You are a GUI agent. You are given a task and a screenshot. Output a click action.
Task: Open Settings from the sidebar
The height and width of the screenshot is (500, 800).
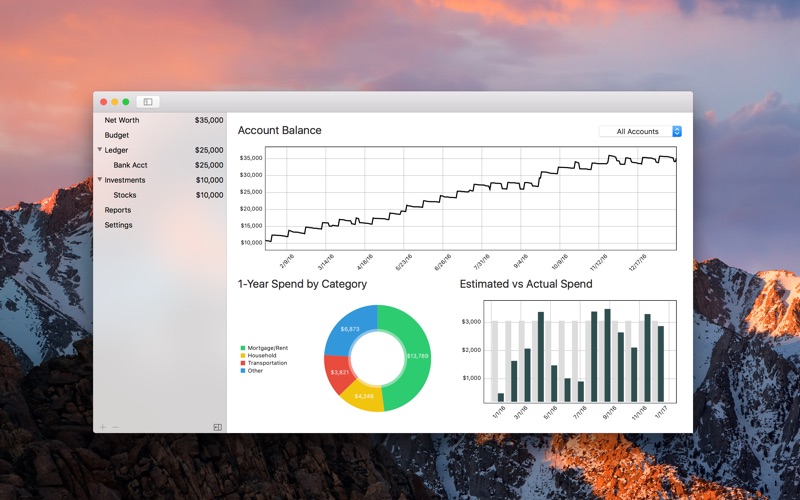click(160, 225)
